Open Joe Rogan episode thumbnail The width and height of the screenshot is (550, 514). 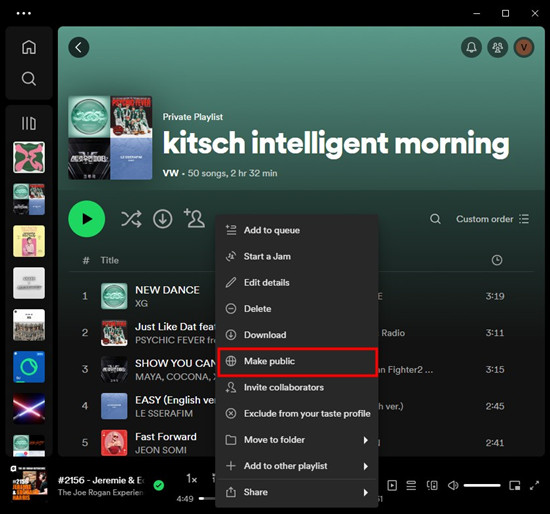29,483
